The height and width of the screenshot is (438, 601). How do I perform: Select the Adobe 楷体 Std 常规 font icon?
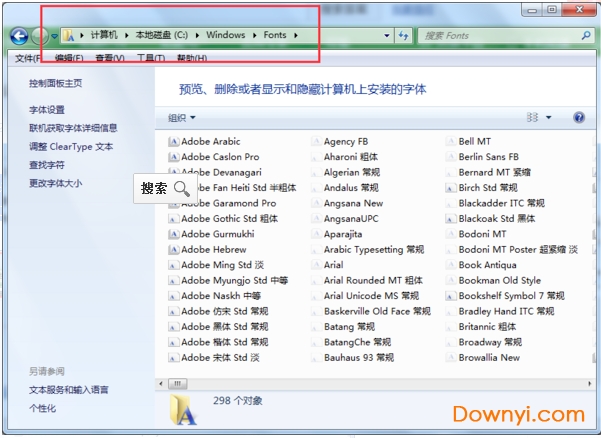click(174, 342)
